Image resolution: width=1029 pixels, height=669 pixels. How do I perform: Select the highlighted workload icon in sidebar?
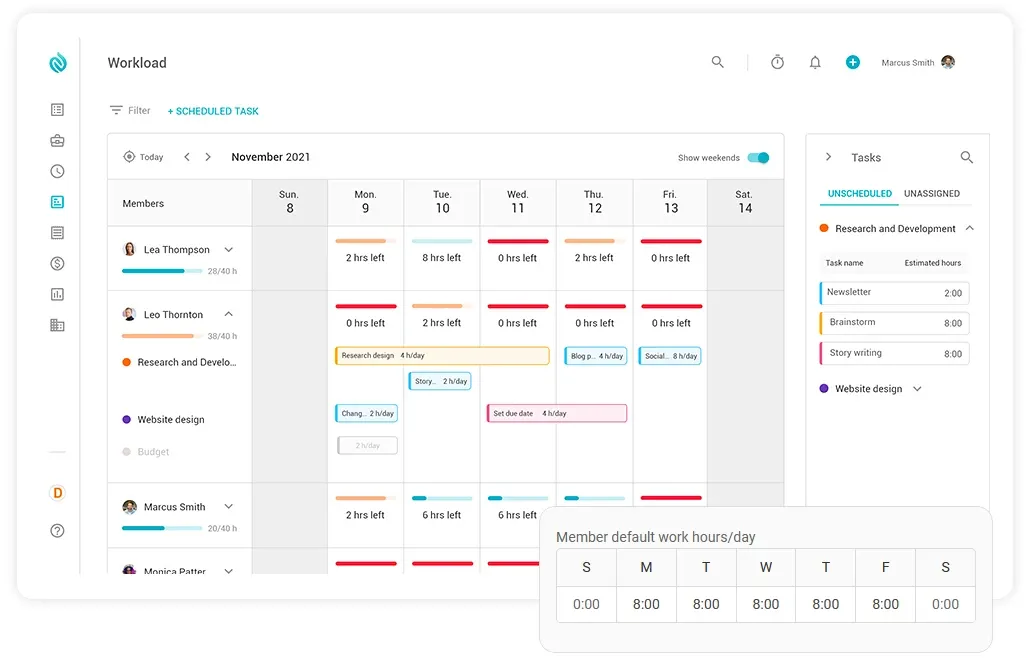(x=57, y=202)
